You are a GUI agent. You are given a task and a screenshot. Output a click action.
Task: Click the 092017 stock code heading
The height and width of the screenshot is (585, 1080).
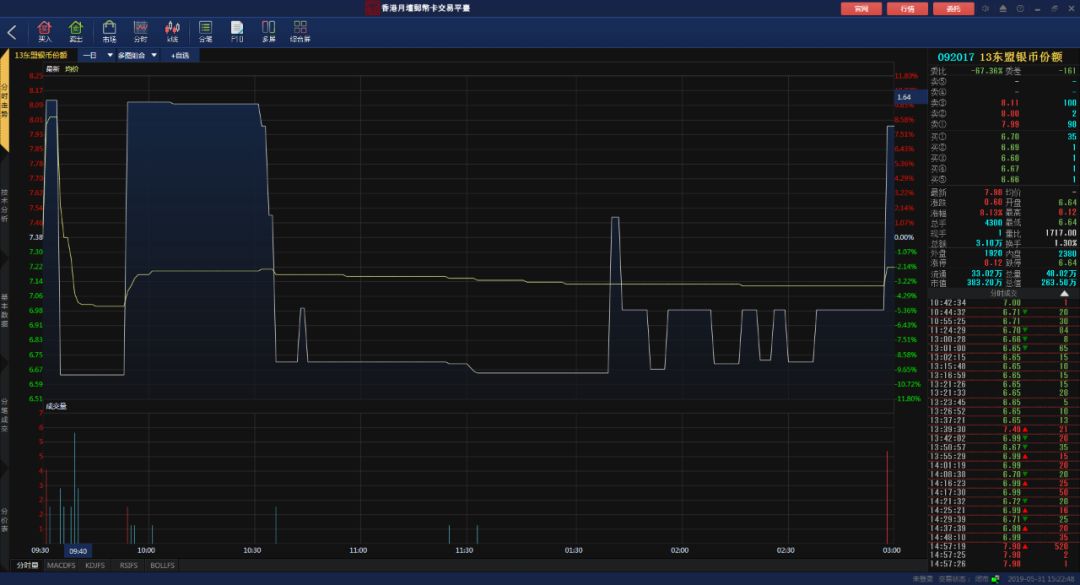(956, 57)
